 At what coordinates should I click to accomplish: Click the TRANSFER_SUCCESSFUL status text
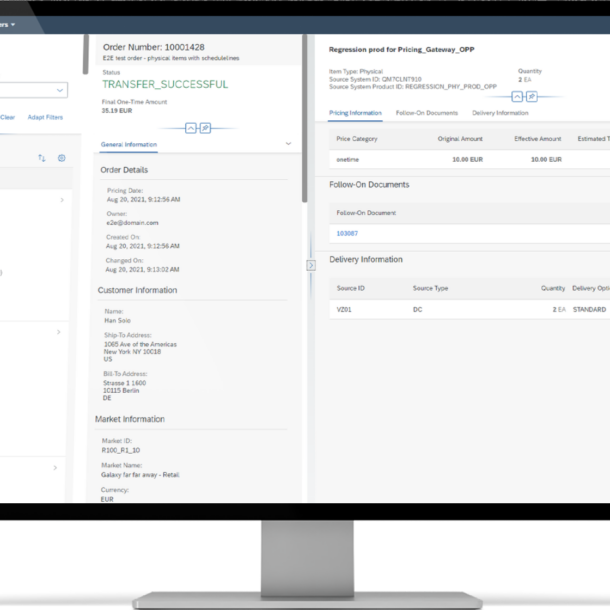point(165,84)
